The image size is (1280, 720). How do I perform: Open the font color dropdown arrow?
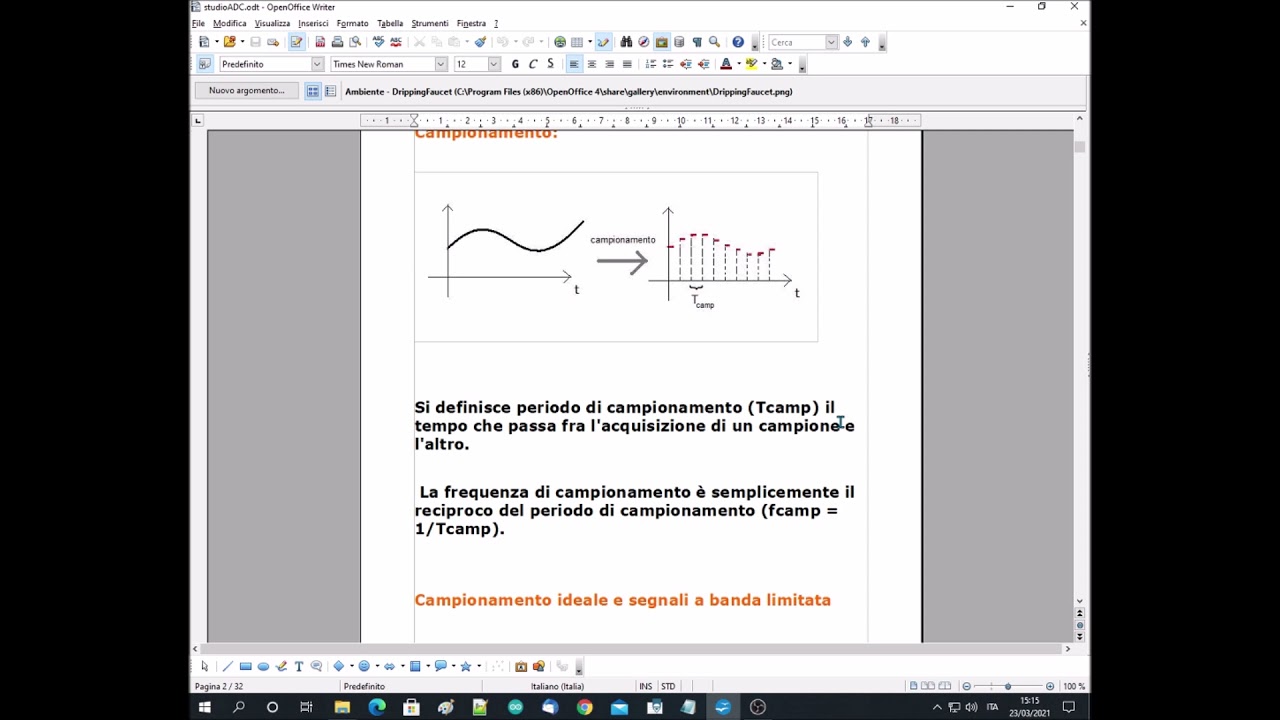click(x=739, y=64)
